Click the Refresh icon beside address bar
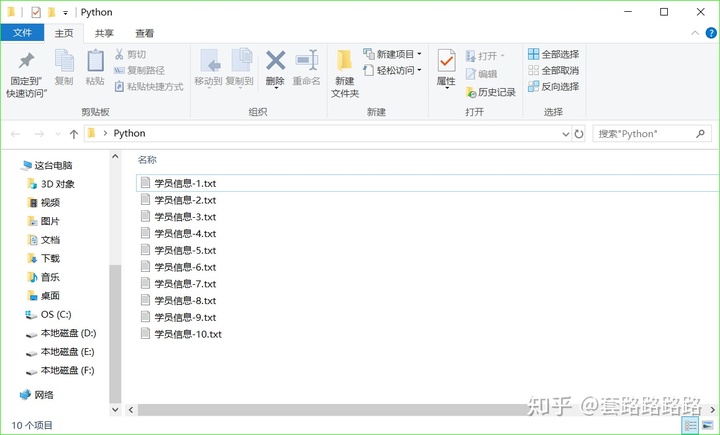The width and height of the screenshot is (720, 435). pyautogui.click(x=579, y=134)
